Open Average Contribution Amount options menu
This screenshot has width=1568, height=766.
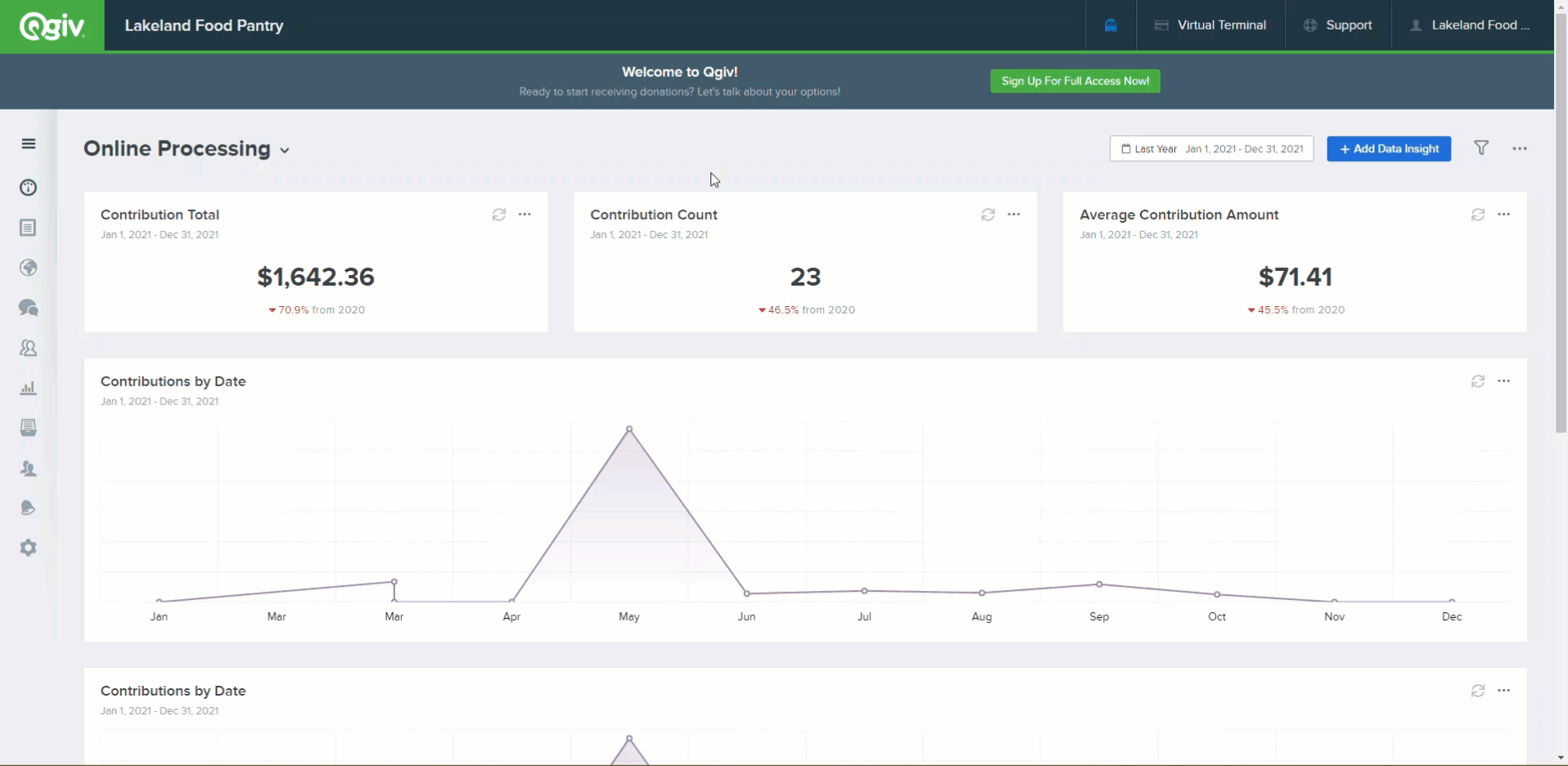pyautogui.click(x=1504, y=214)
